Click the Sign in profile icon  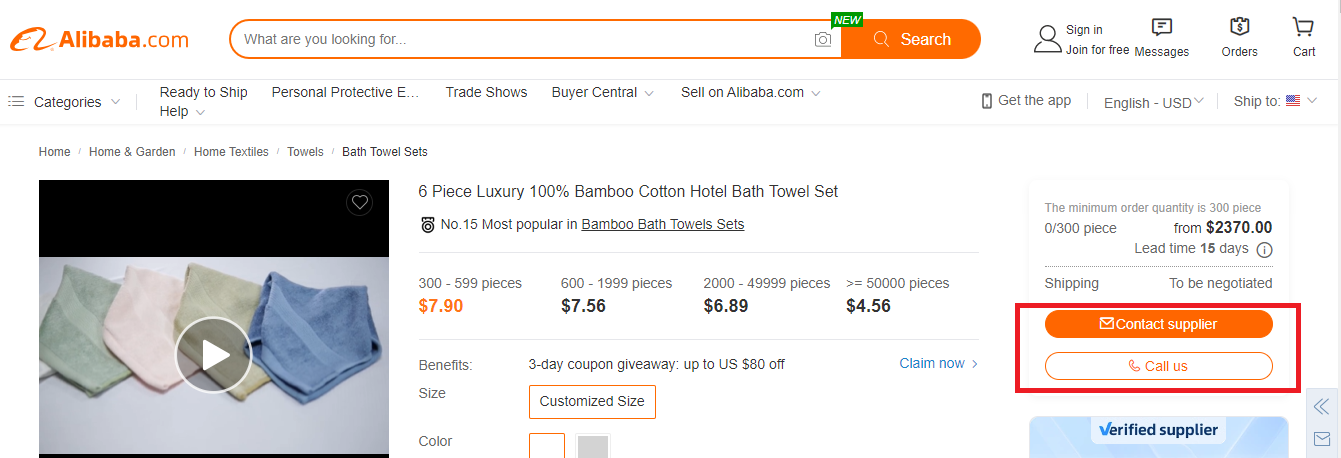tap(1047, 39)
